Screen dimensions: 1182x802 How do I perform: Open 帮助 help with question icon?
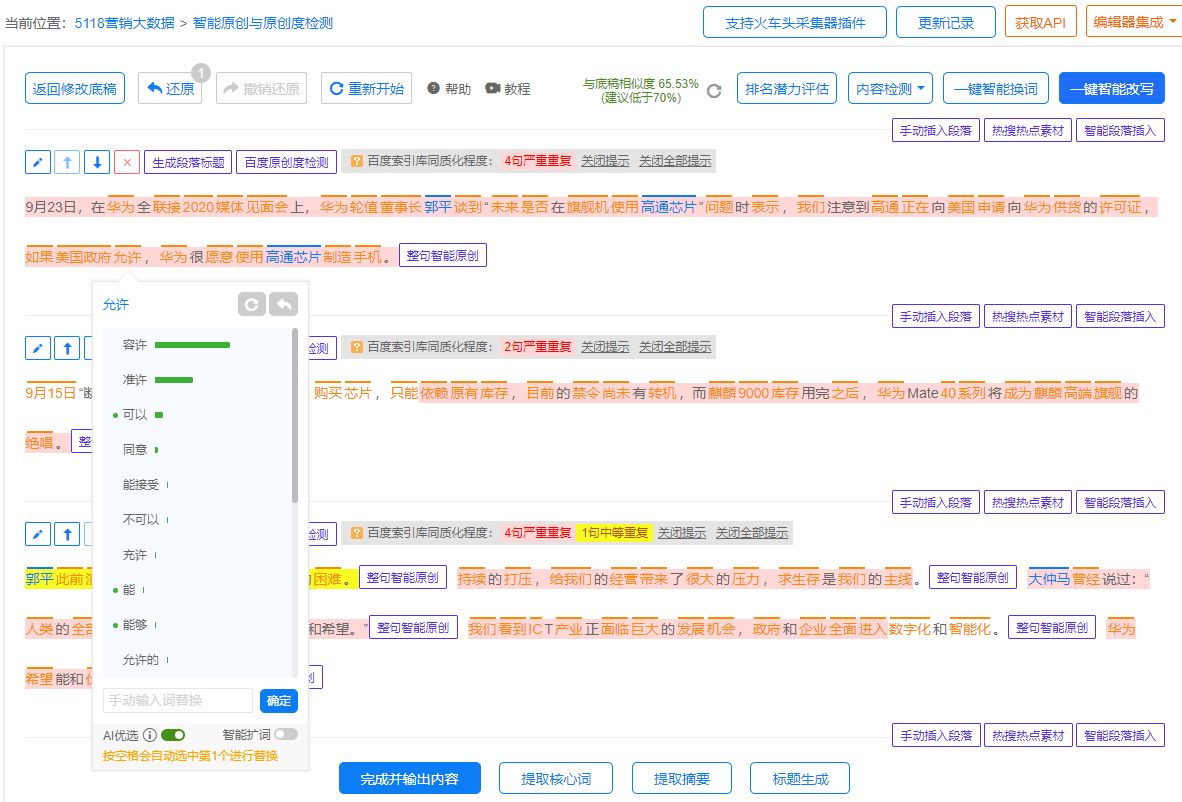449,89
